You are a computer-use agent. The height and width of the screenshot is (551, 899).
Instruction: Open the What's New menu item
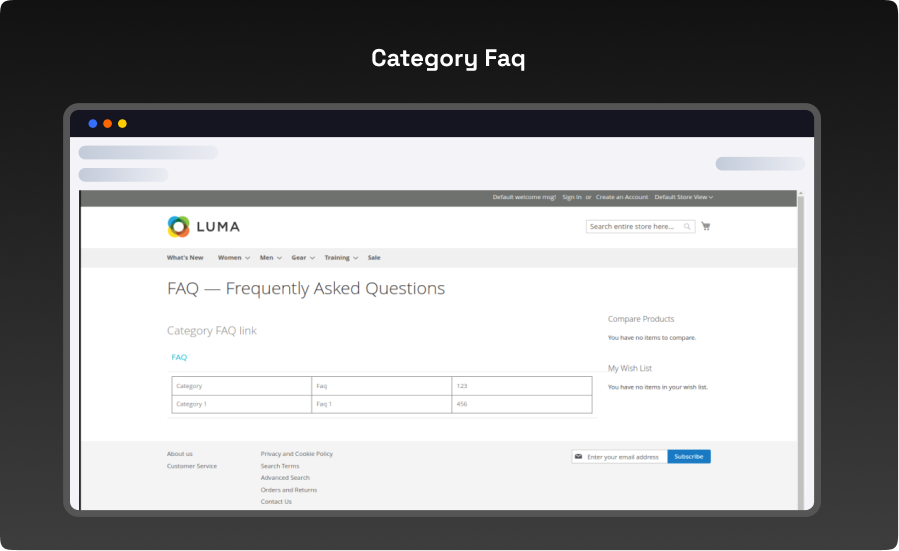pyautogui.click(x=185, y=258)
